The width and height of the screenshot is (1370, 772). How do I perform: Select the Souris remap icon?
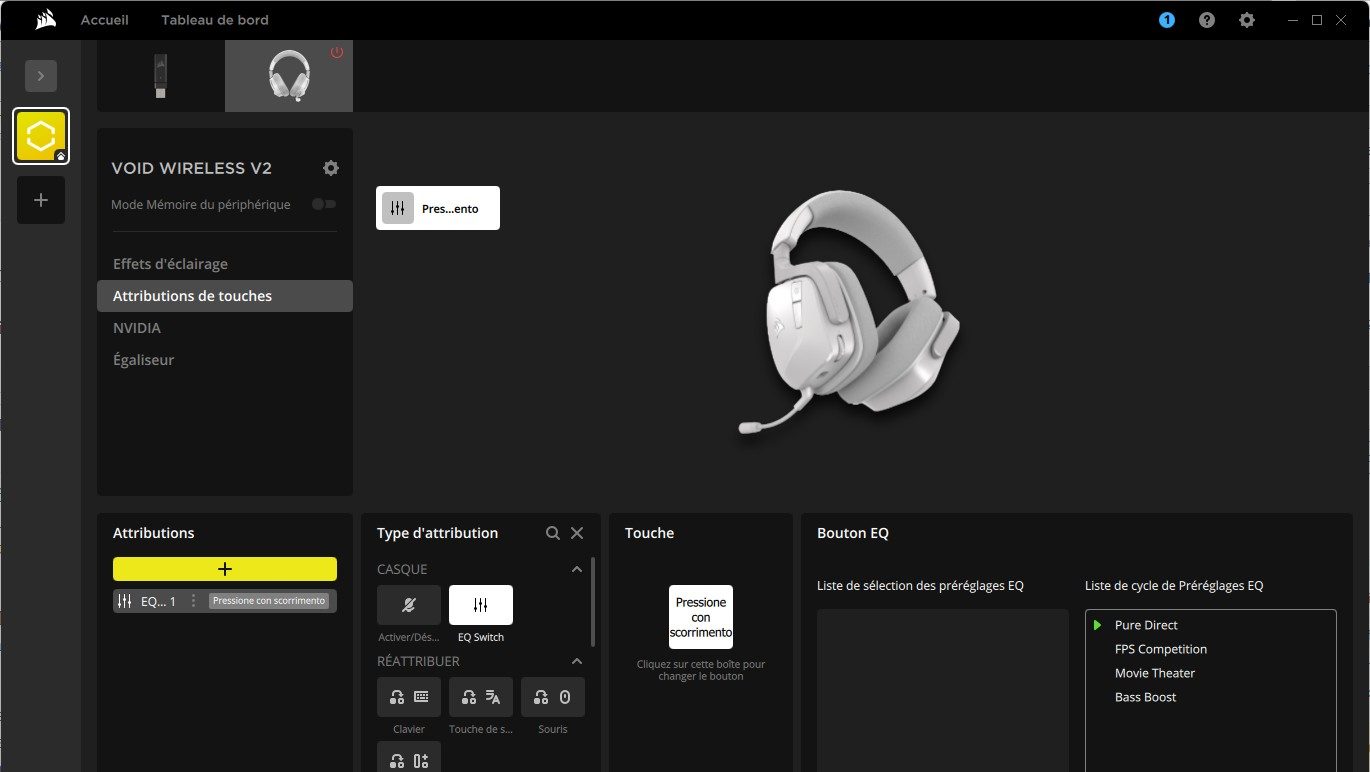[552, 696]
